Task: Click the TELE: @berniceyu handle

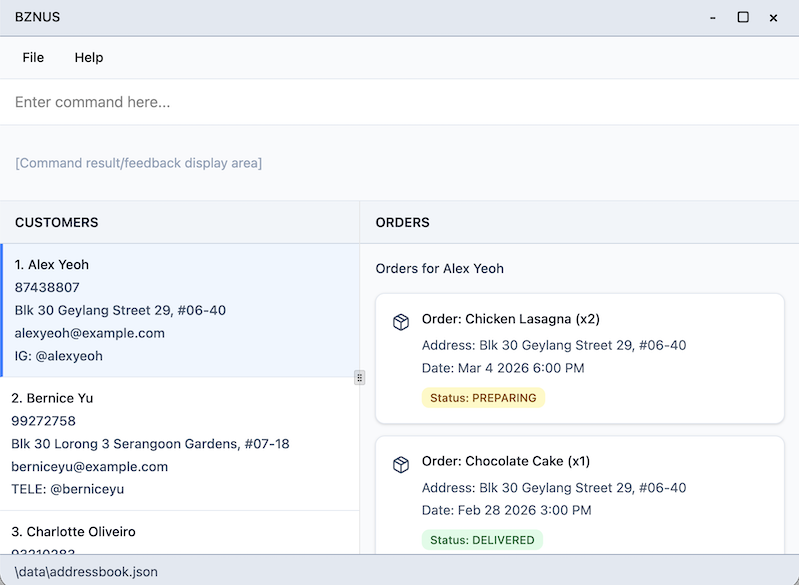Action: tap(68, 489)
